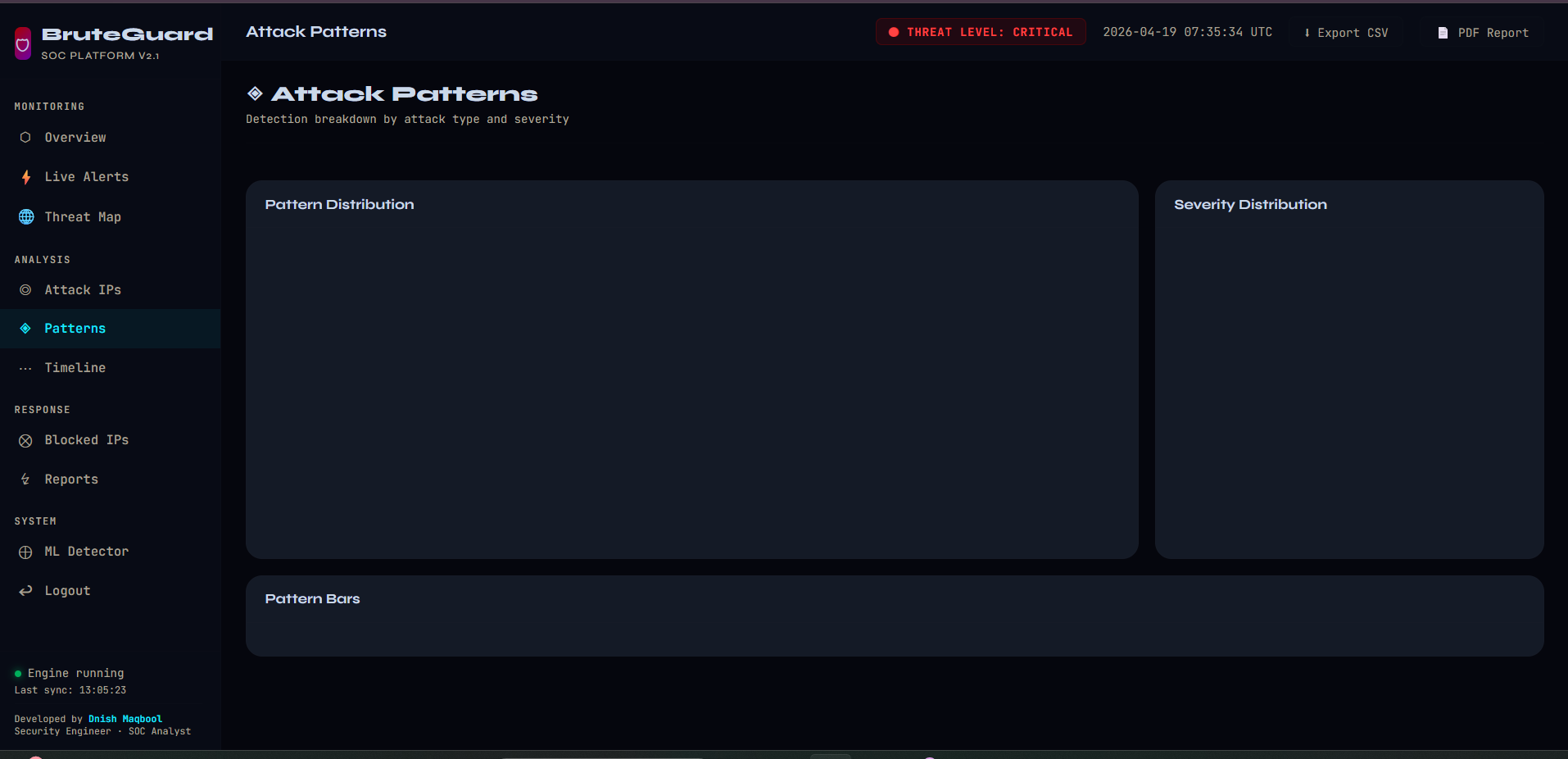
Task: Click the Logout return arrow icon
Action: (25, 591)
